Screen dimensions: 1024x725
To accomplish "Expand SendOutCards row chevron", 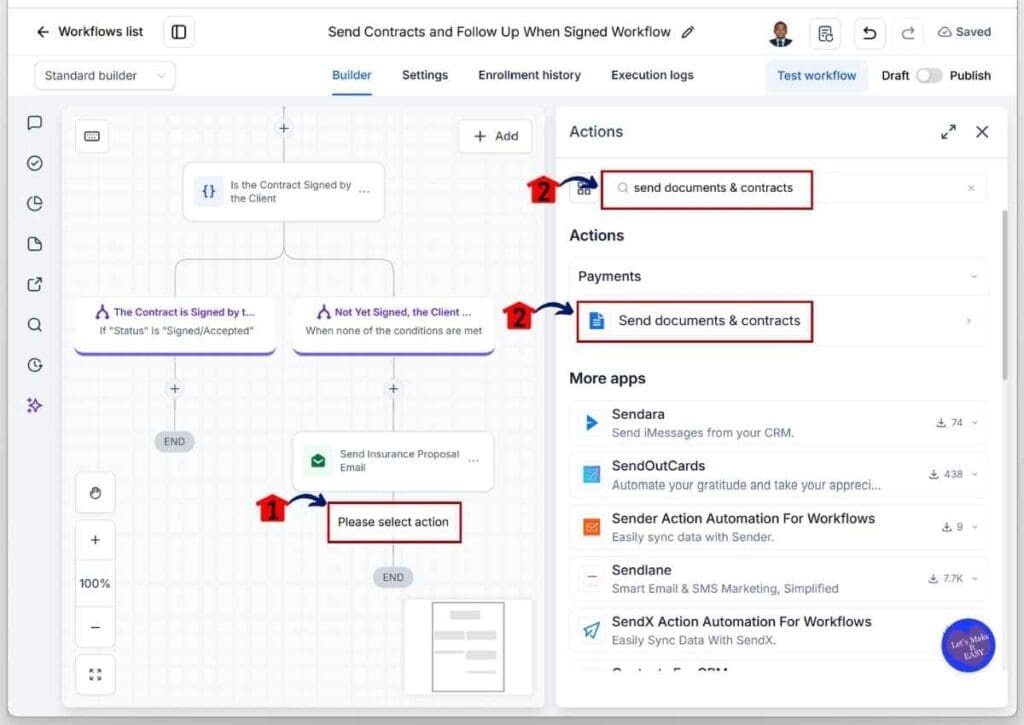I will (974, 474).
